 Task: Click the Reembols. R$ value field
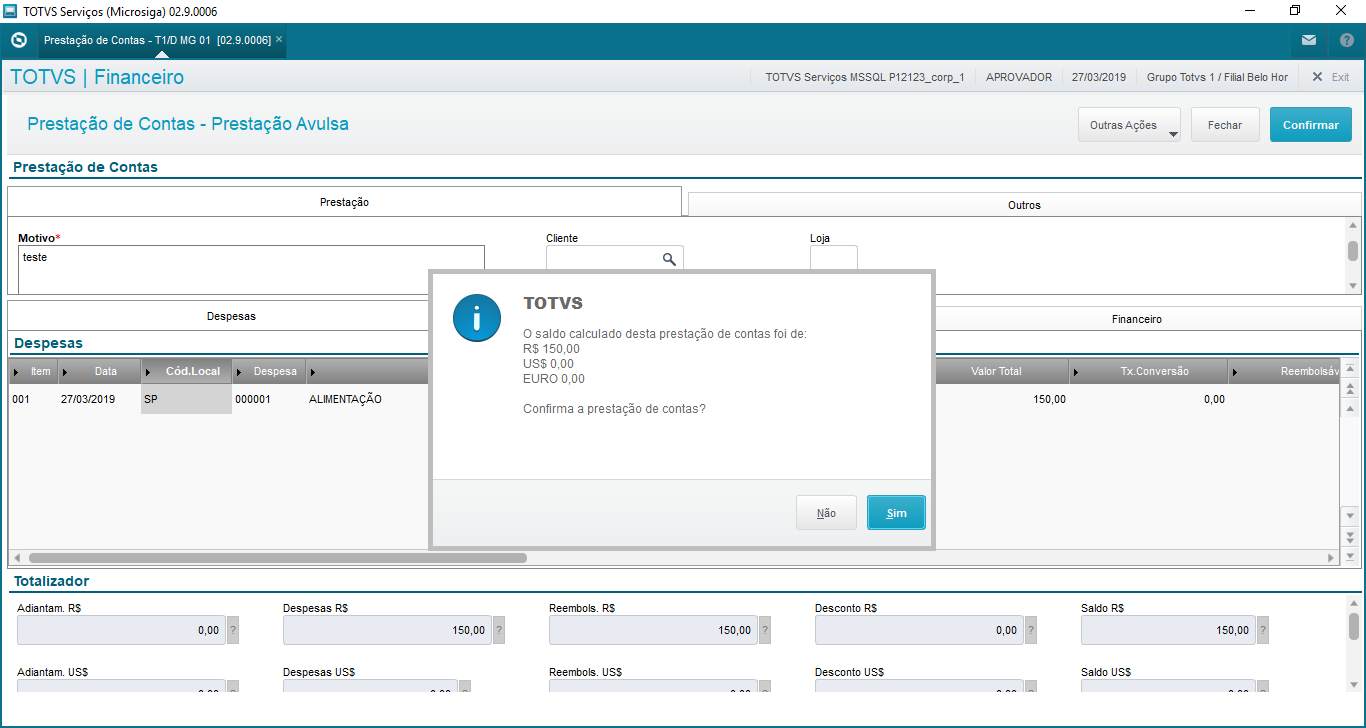(653, 630)
